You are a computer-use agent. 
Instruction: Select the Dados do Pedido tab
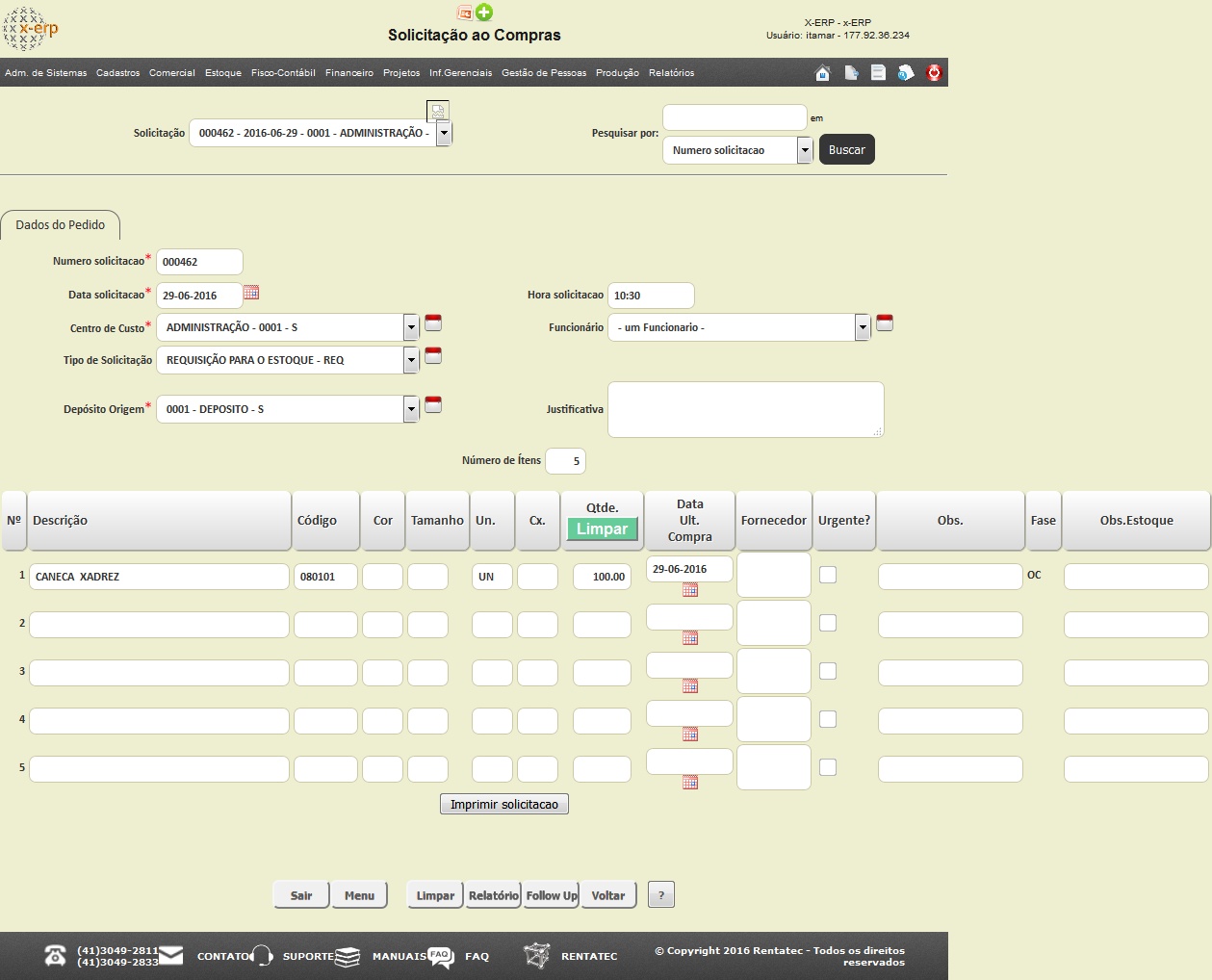61,225
